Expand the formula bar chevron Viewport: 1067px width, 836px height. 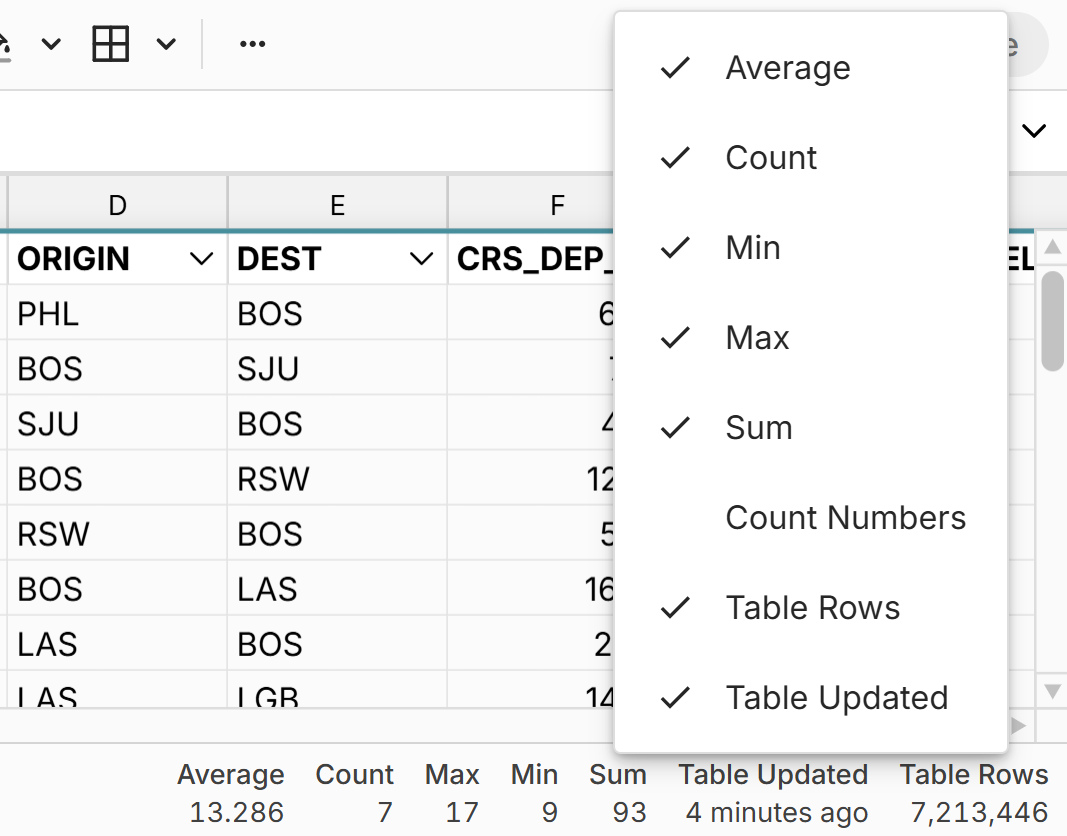click(1034, 131)
